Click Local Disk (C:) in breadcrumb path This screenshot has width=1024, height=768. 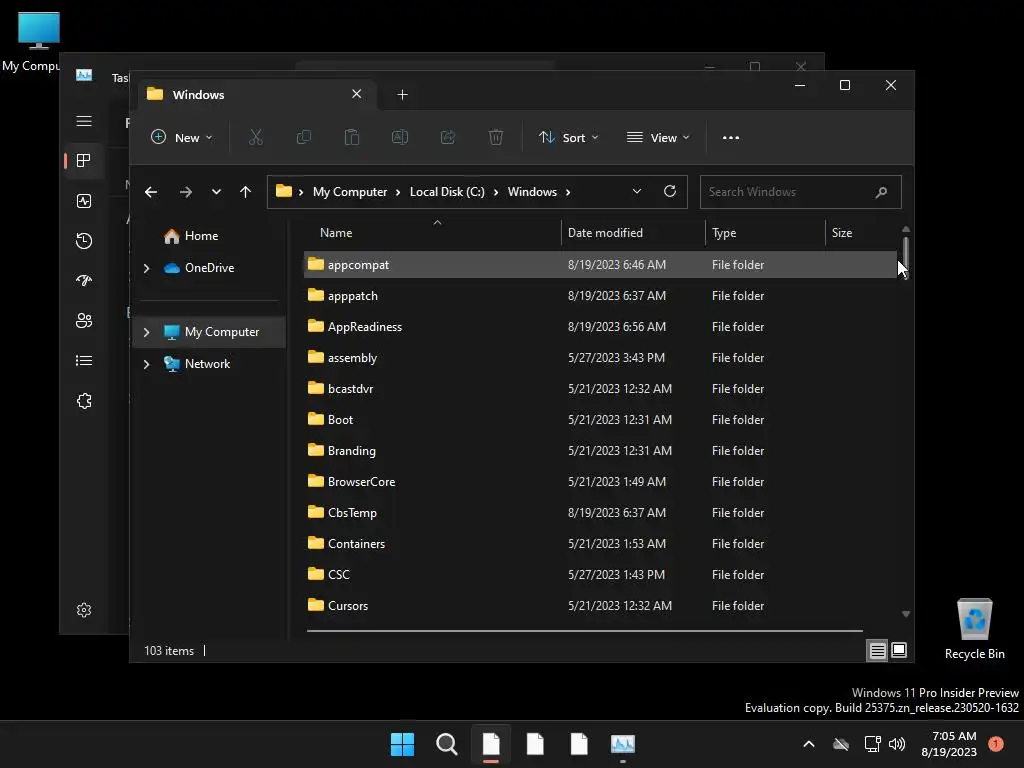coord(447,192)
